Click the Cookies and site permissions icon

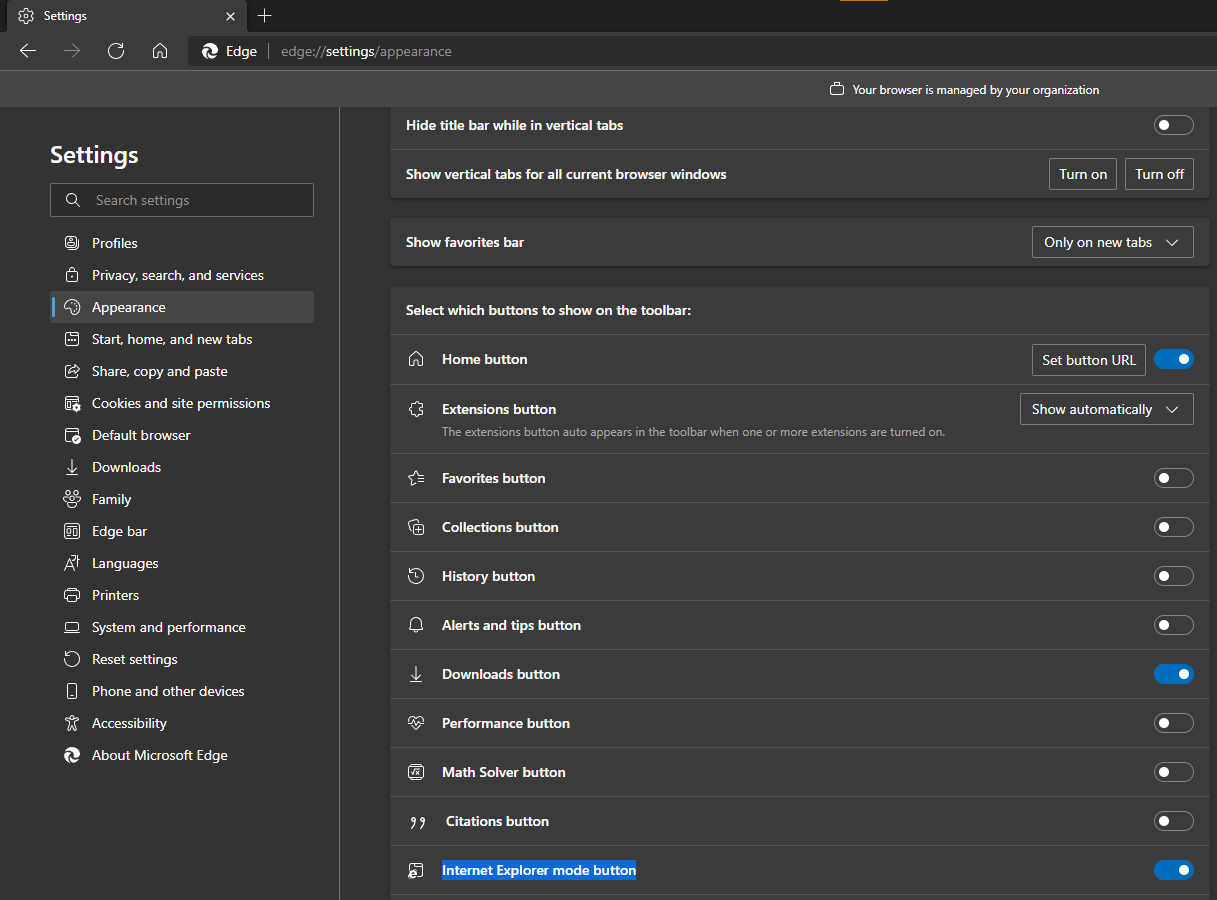pos(72,403)
